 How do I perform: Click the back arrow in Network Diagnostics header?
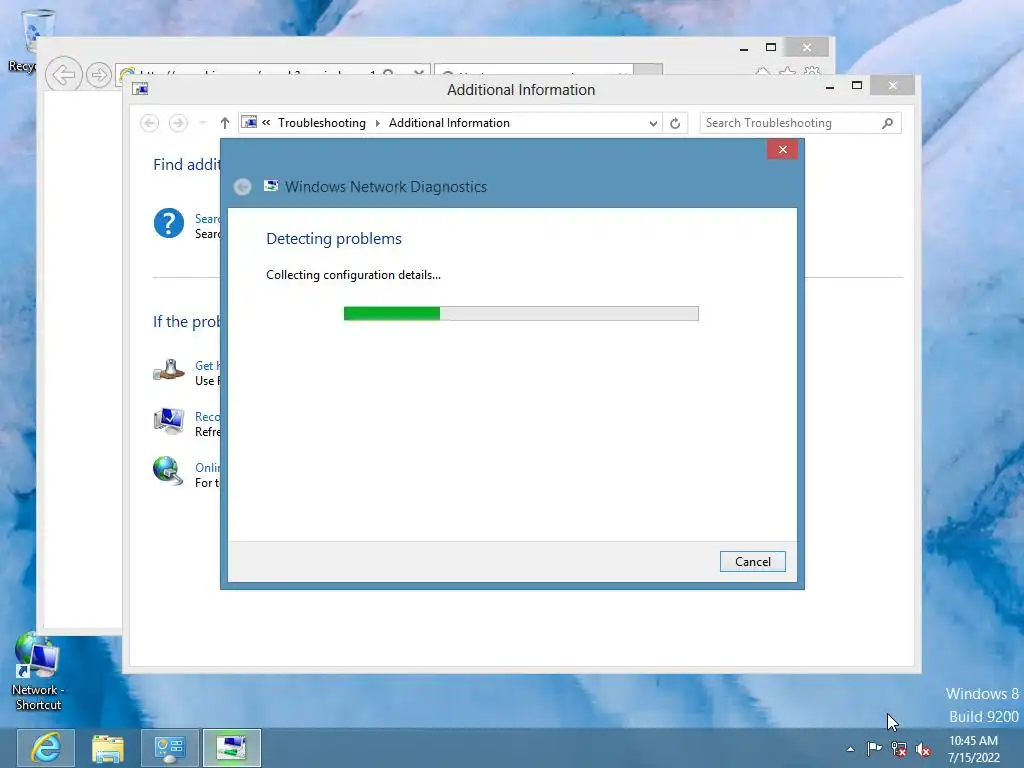[242, 187]
